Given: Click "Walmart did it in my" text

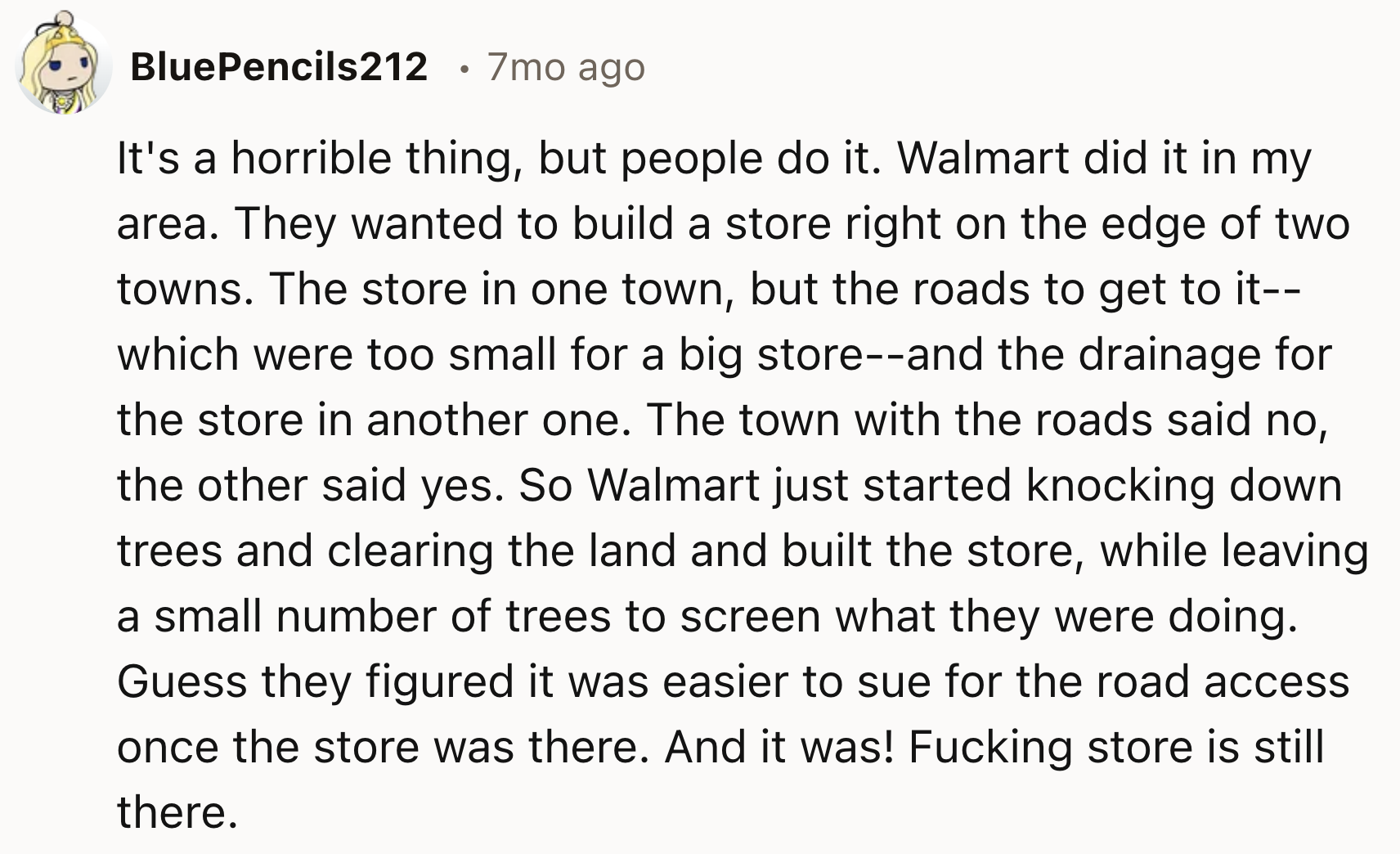Looking at the screenshot, I should click(x=1104, y=158).
